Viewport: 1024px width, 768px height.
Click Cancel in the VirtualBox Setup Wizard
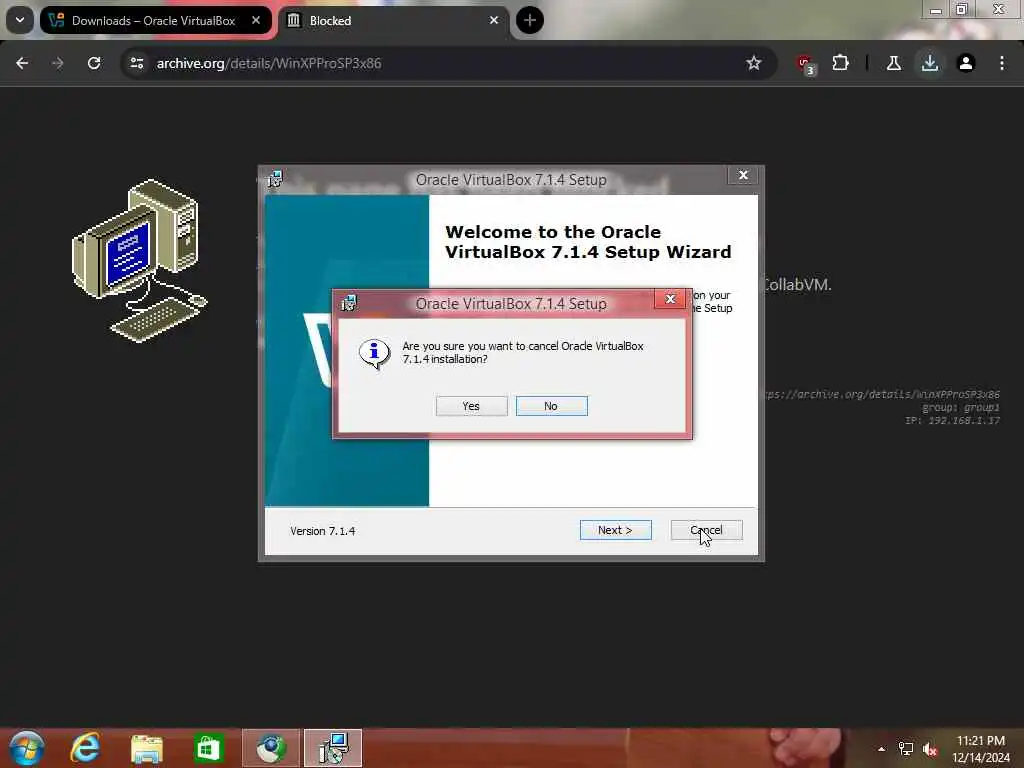click(706, 530)
